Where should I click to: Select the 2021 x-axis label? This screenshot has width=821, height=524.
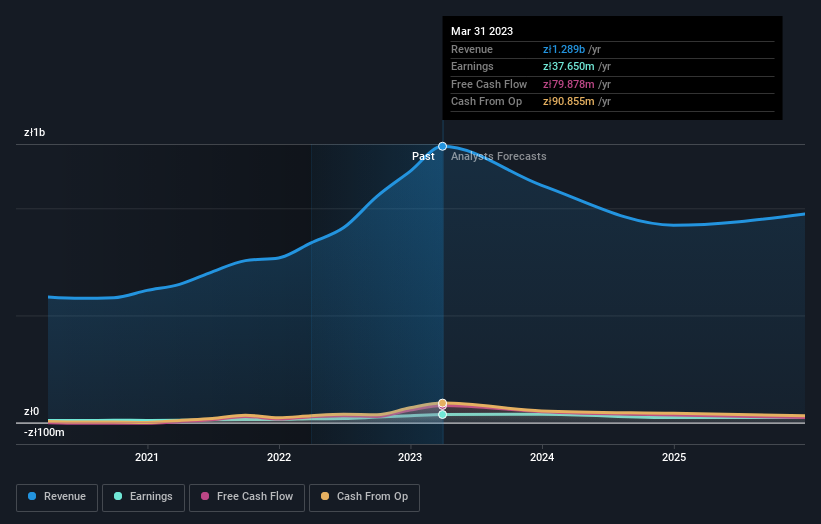tap(147, 457)
